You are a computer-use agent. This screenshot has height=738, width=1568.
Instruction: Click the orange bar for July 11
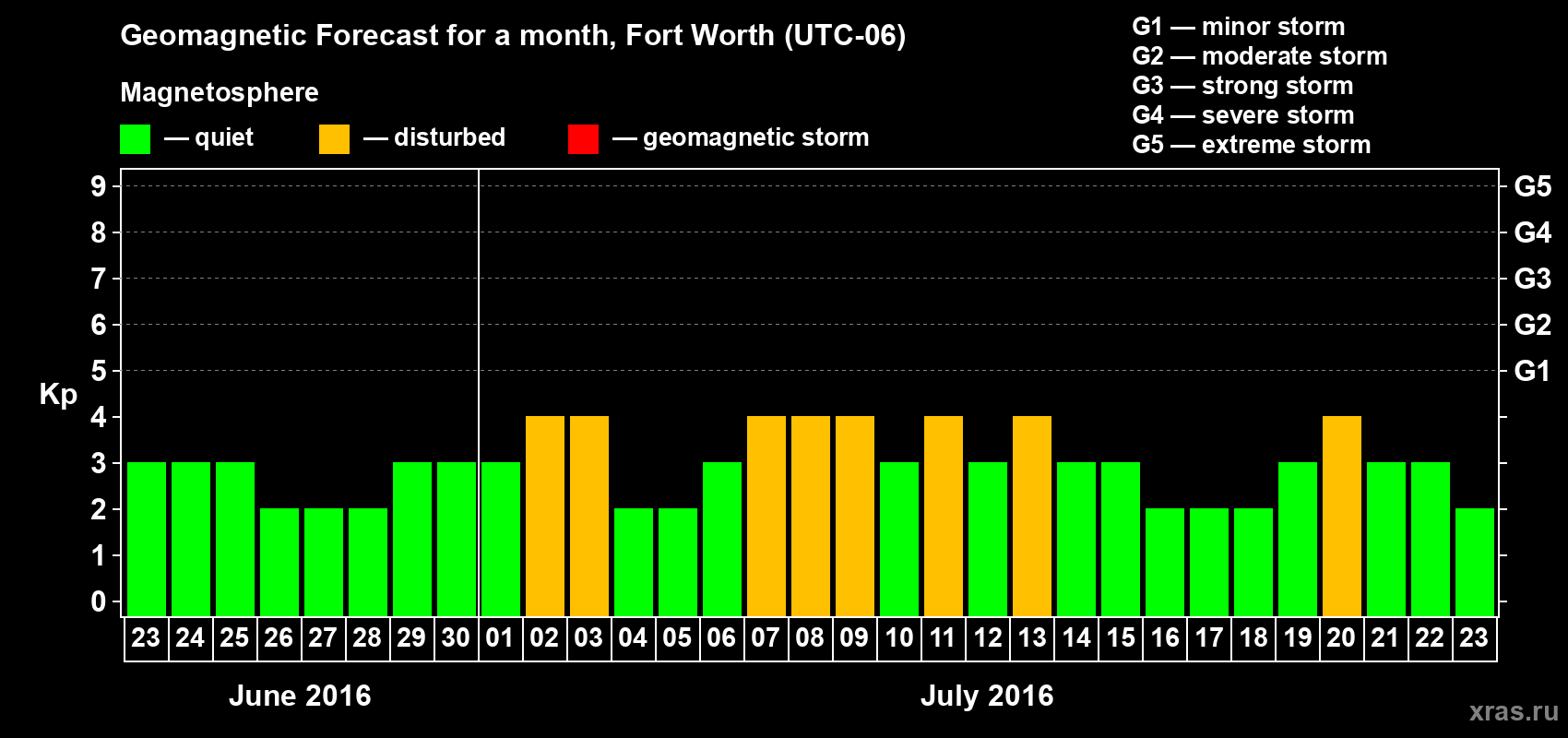(x=944, y=516)
